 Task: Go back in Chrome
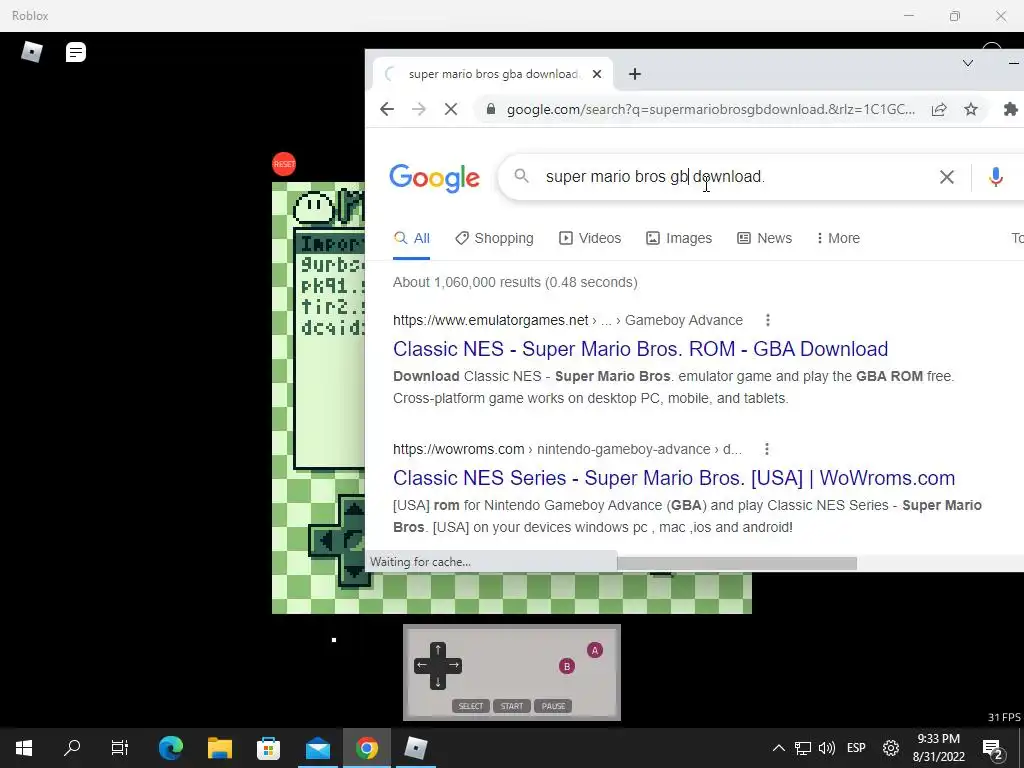tap(387, 109)
